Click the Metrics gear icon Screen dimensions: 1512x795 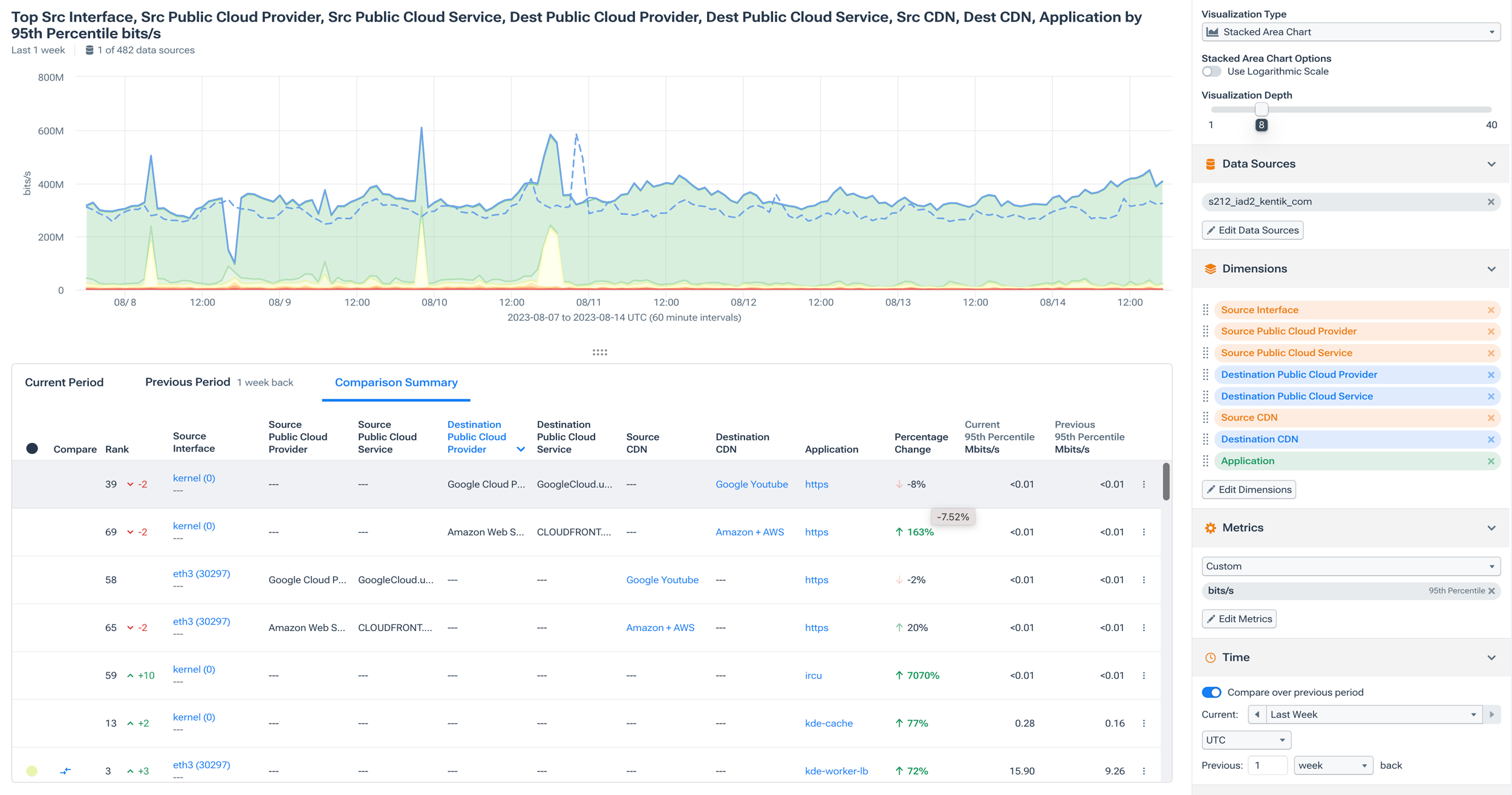coord(1210,528)
